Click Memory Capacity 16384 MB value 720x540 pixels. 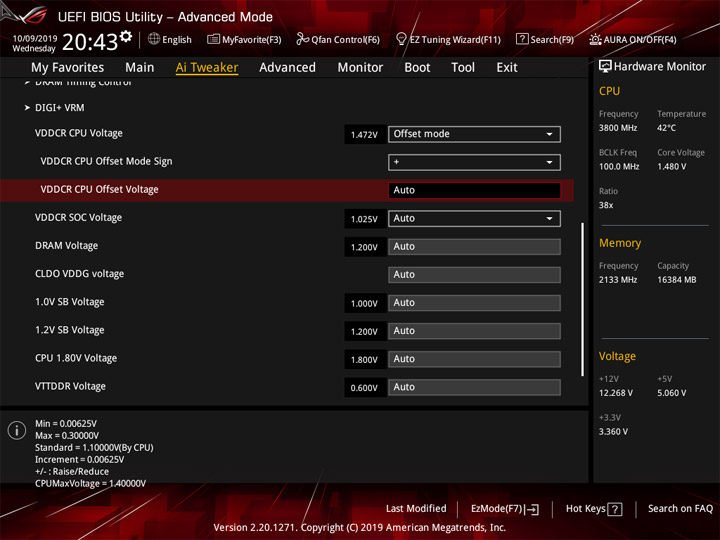point(676,280)
